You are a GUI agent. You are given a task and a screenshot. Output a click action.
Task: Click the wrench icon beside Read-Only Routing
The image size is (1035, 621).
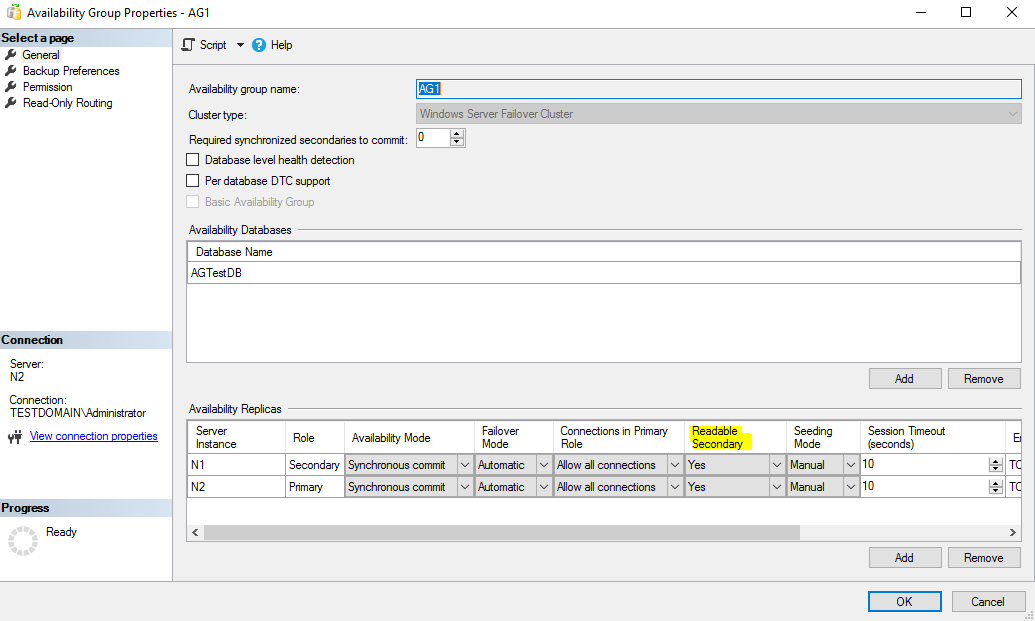(11, 102)
